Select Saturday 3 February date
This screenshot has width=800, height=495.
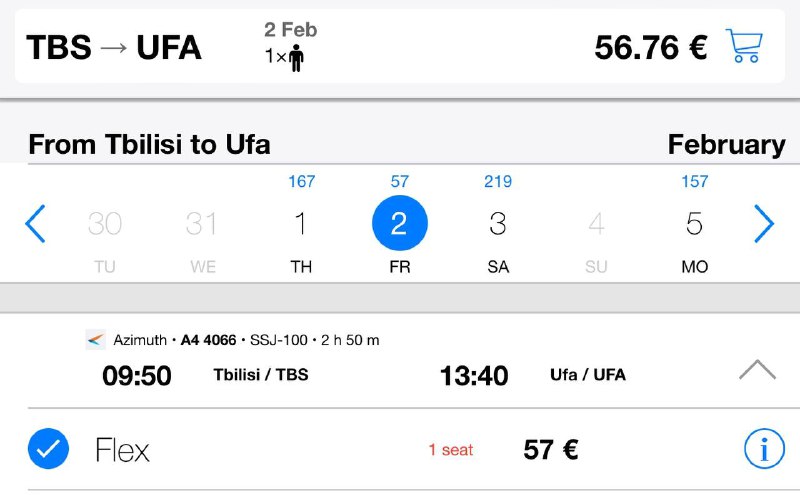click(497, 224)
